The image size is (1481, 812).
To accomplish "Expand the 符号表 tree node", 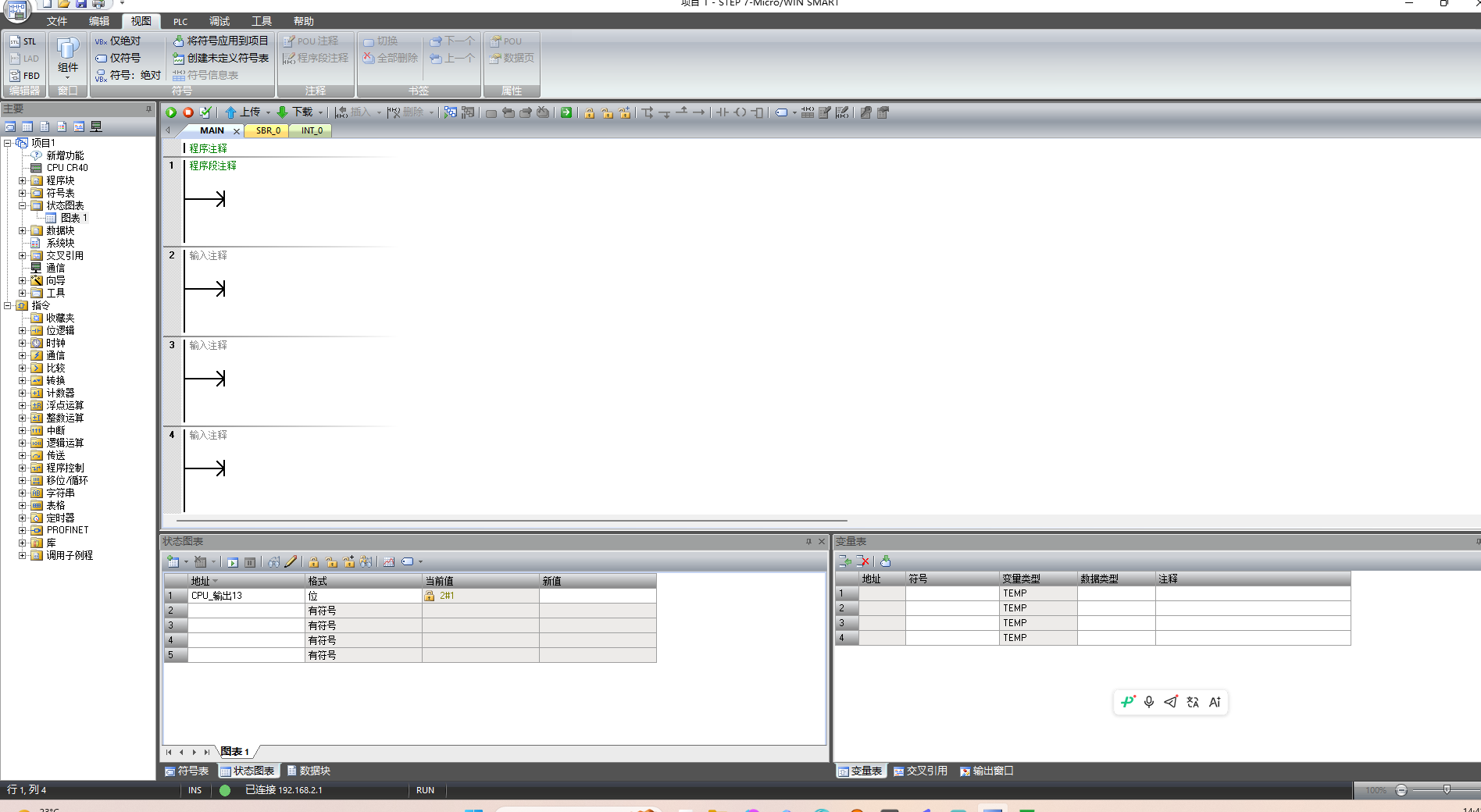I will tap(23, 193).
